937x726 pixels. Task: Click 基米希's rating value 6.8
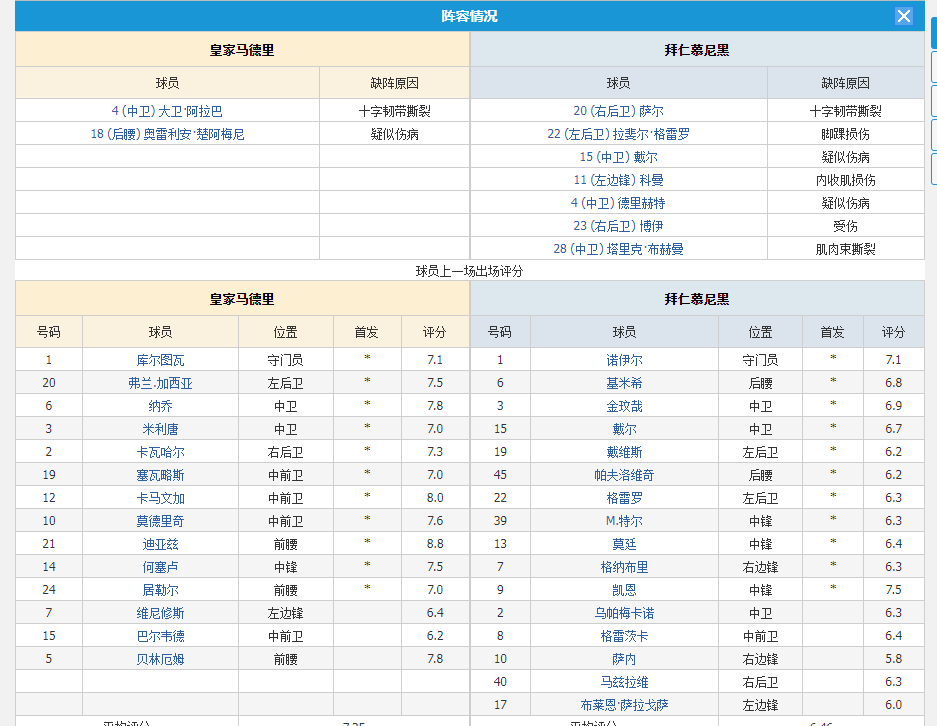pos(893,382)
